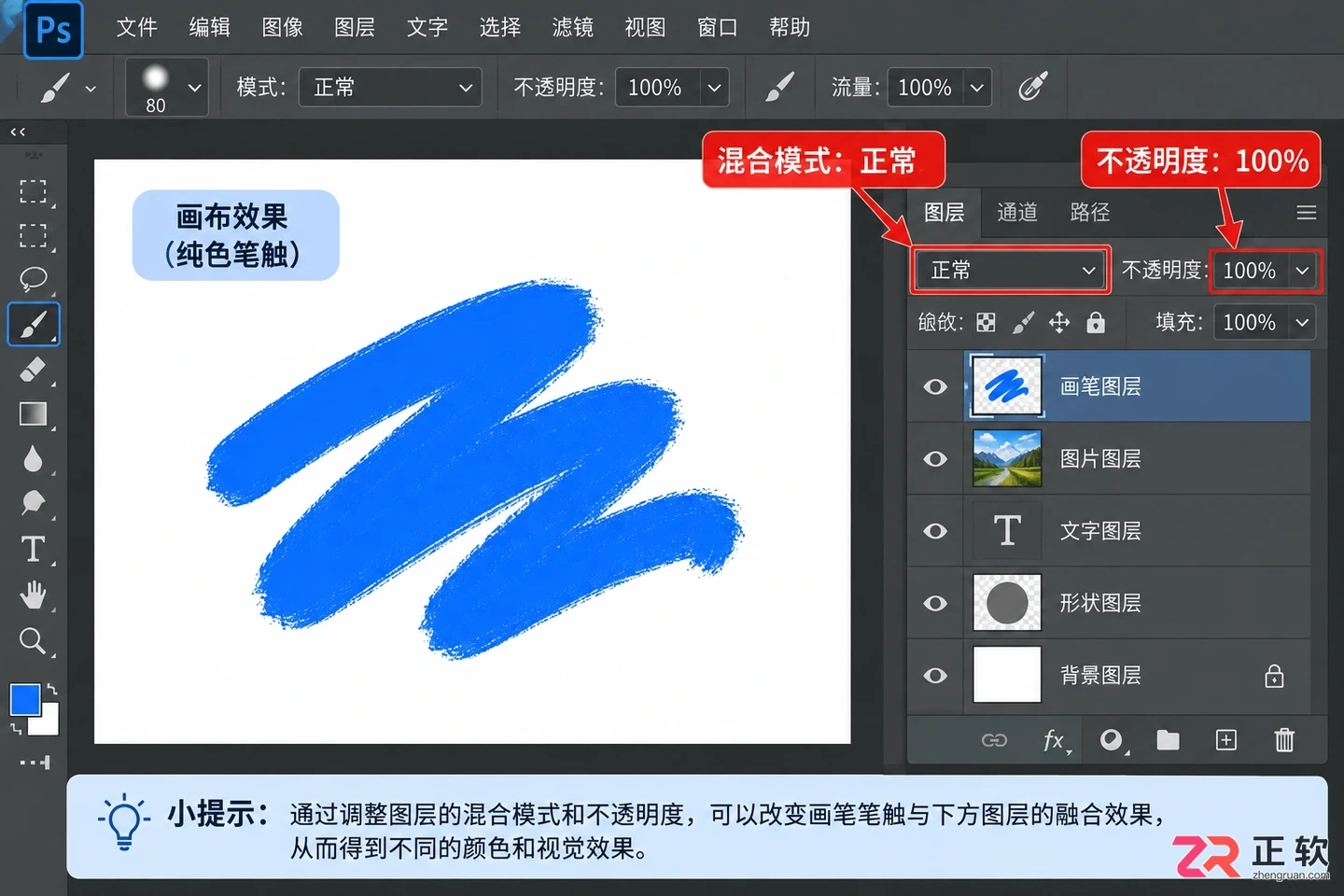Switch to the 通道 tab
The image size is (1344, 896).
click(x=1016, y=213)
